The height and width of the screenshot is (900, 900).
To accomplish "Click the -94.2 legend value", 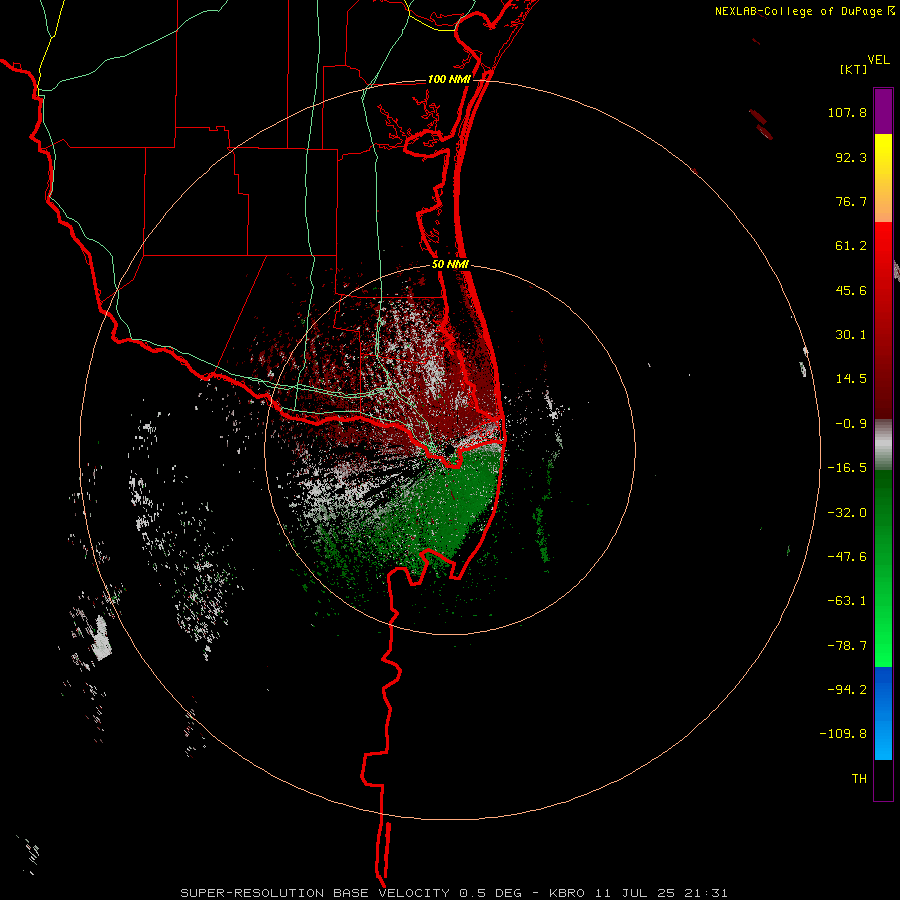I will pos(847,690).
